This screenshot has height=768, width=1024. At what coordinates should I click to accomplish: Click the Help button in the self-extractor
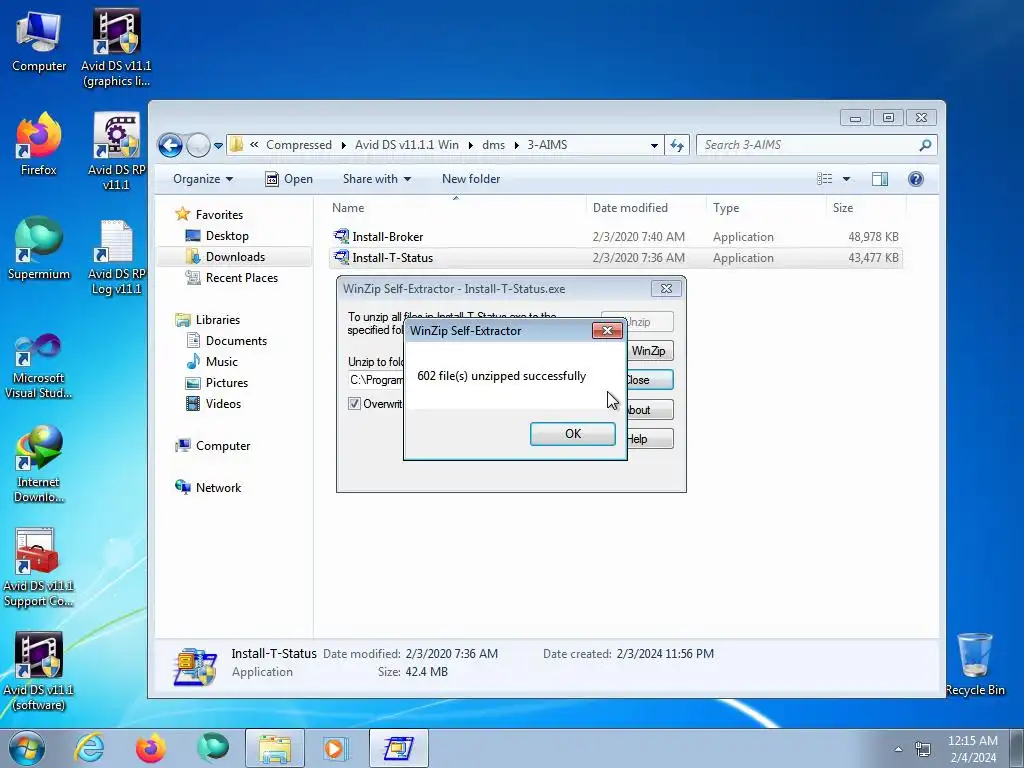coord(649,439)
